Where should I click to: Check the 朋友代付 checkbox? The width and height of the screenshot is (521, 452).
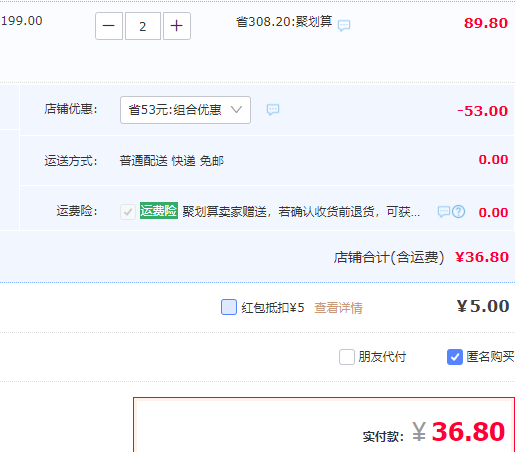pyautogui.click(x=347, y=357)
